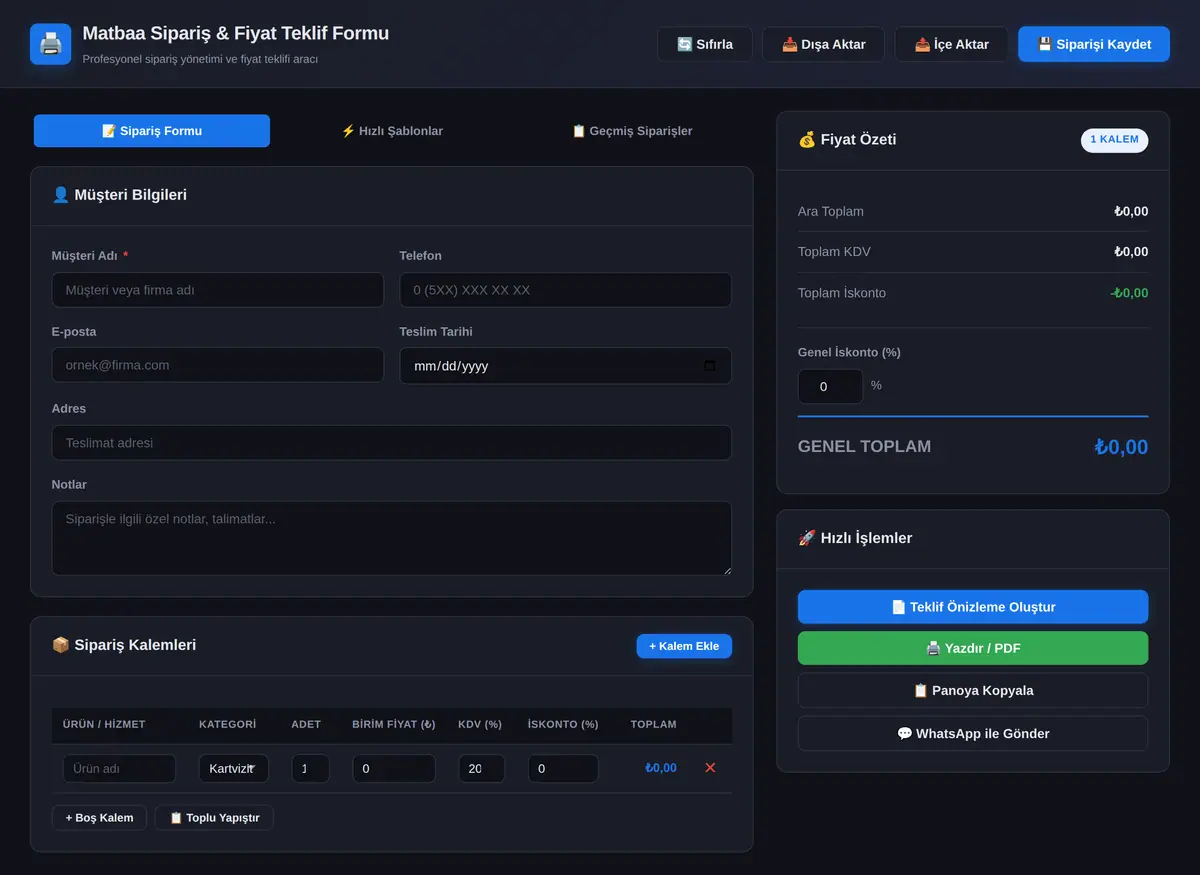
Task: Click the KDV percentage field showing 20
Action: [482, 768]
